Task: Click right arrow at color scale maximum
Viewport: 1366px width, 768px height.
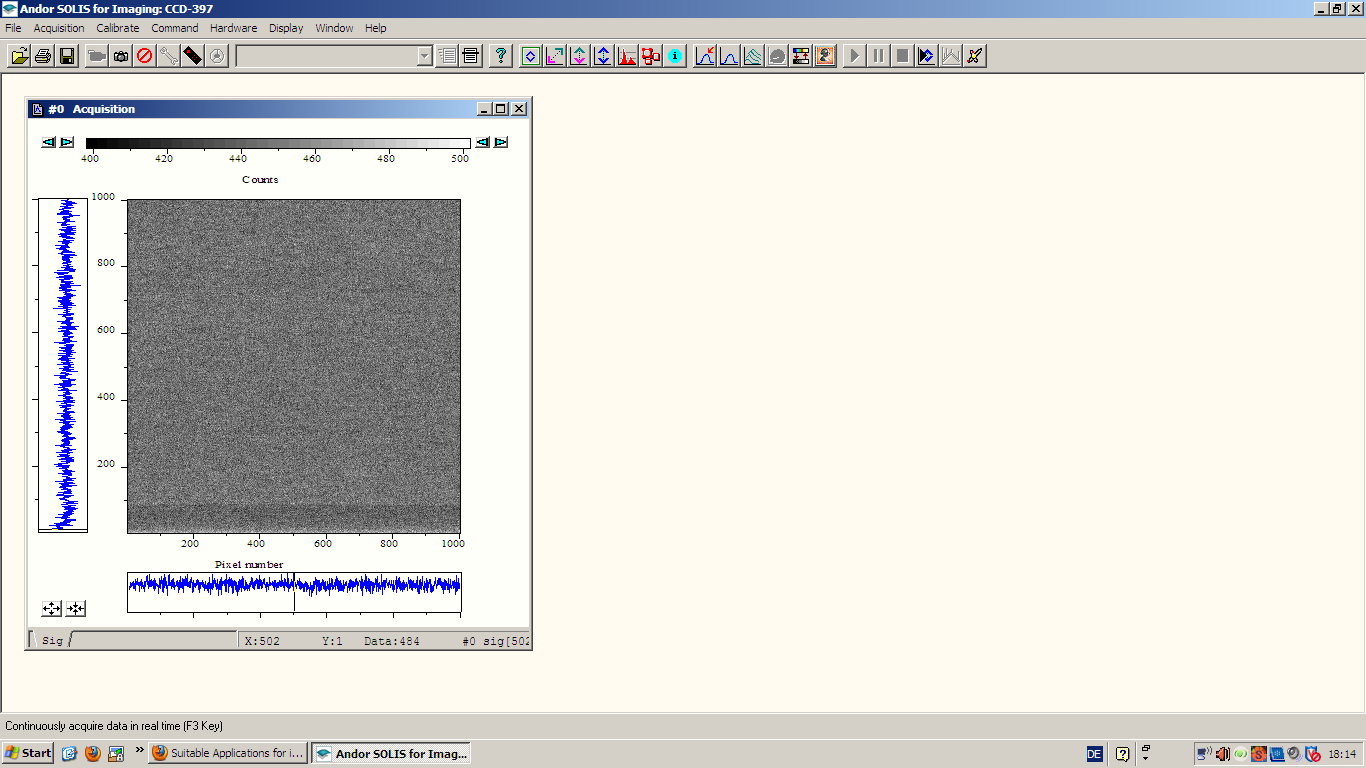Action: coord(501,142)
